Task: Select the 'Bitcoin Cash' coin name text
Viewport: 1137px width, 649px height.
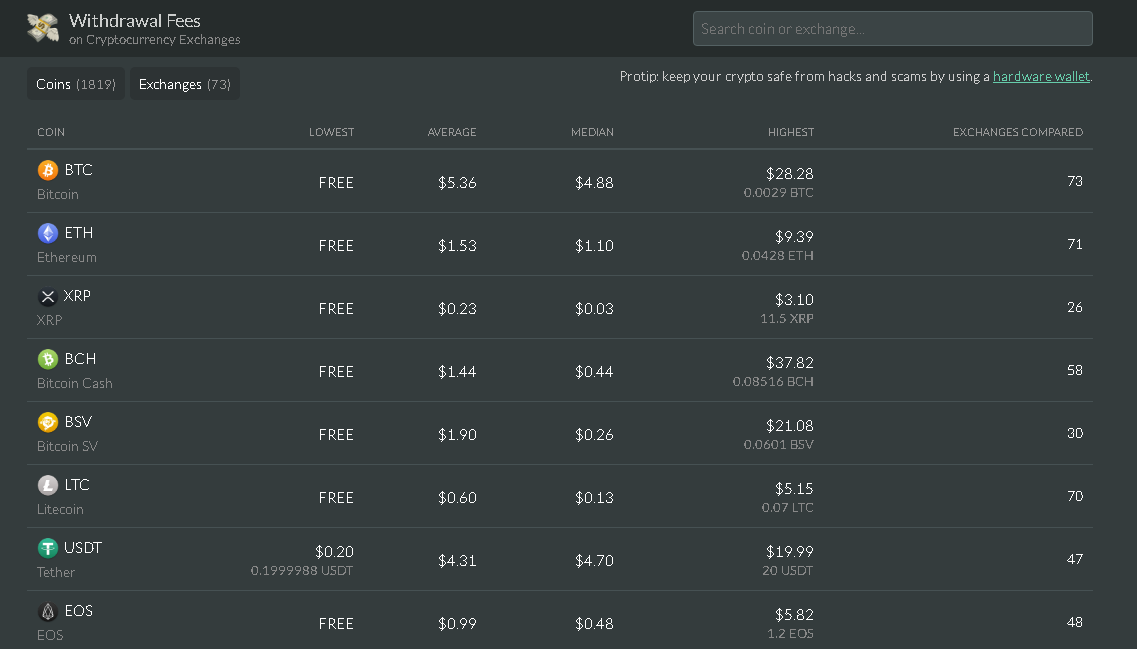Action: [x=75, y=384]
